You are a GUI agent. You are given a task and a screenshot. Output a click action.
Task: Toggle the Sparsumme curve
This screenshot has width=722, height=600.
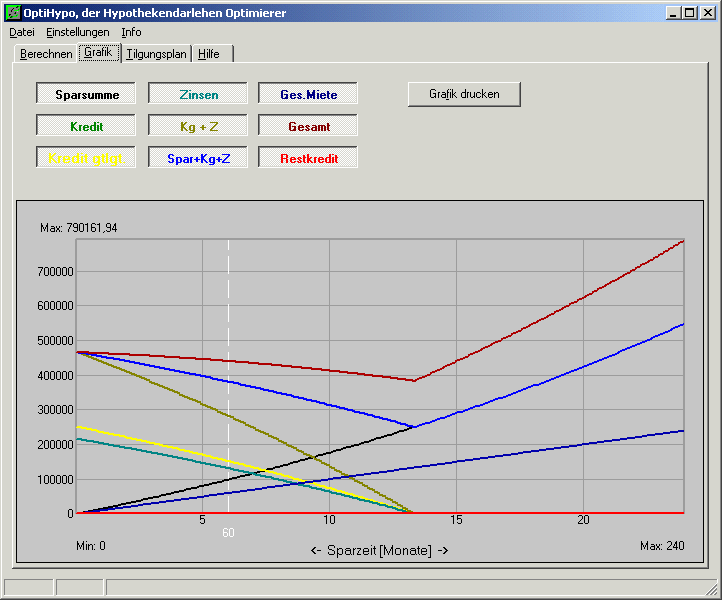(x=87, y=95)
